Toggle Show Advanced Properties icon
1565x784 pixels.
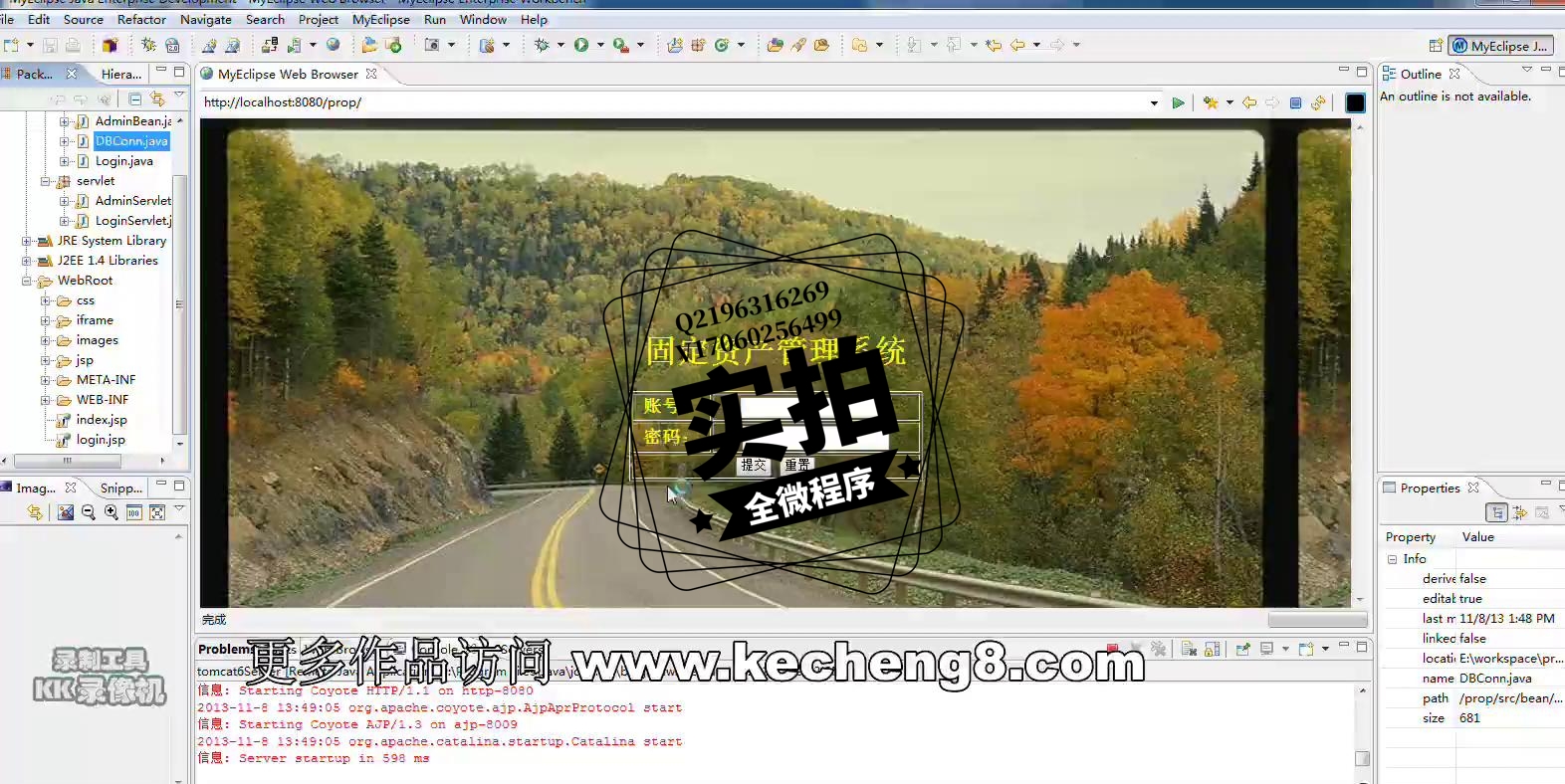tap(1519, 512)
